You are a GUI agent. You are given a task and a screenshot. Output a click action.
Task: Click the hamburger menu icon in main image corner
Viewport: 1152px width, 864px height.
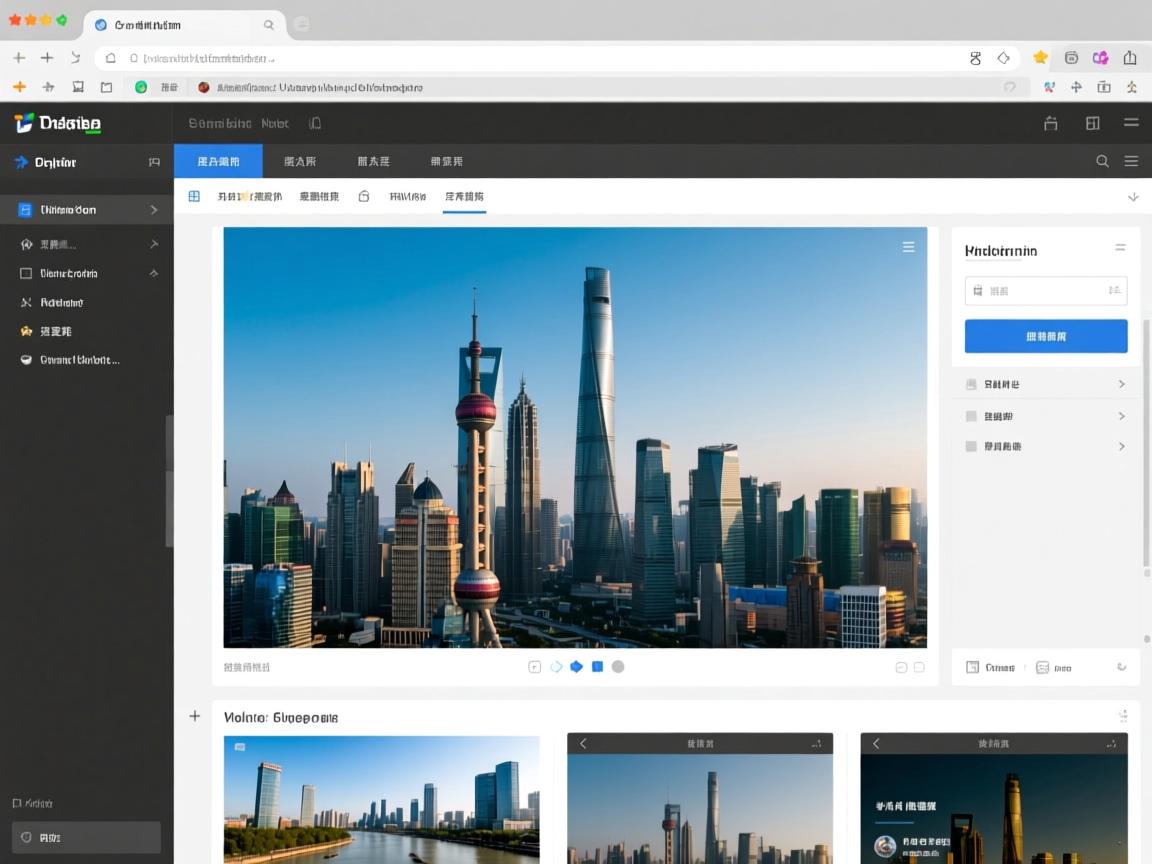(908, 247)
